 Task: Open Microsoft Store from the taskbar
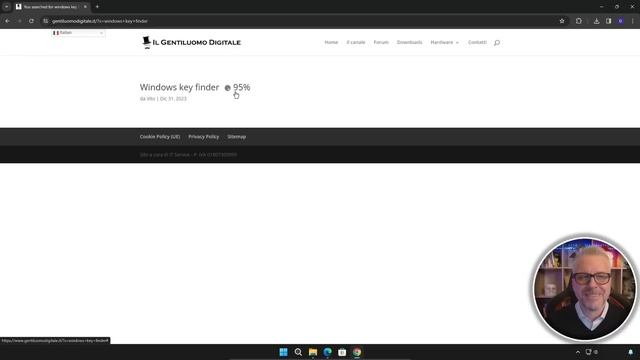tap(342, 352)
